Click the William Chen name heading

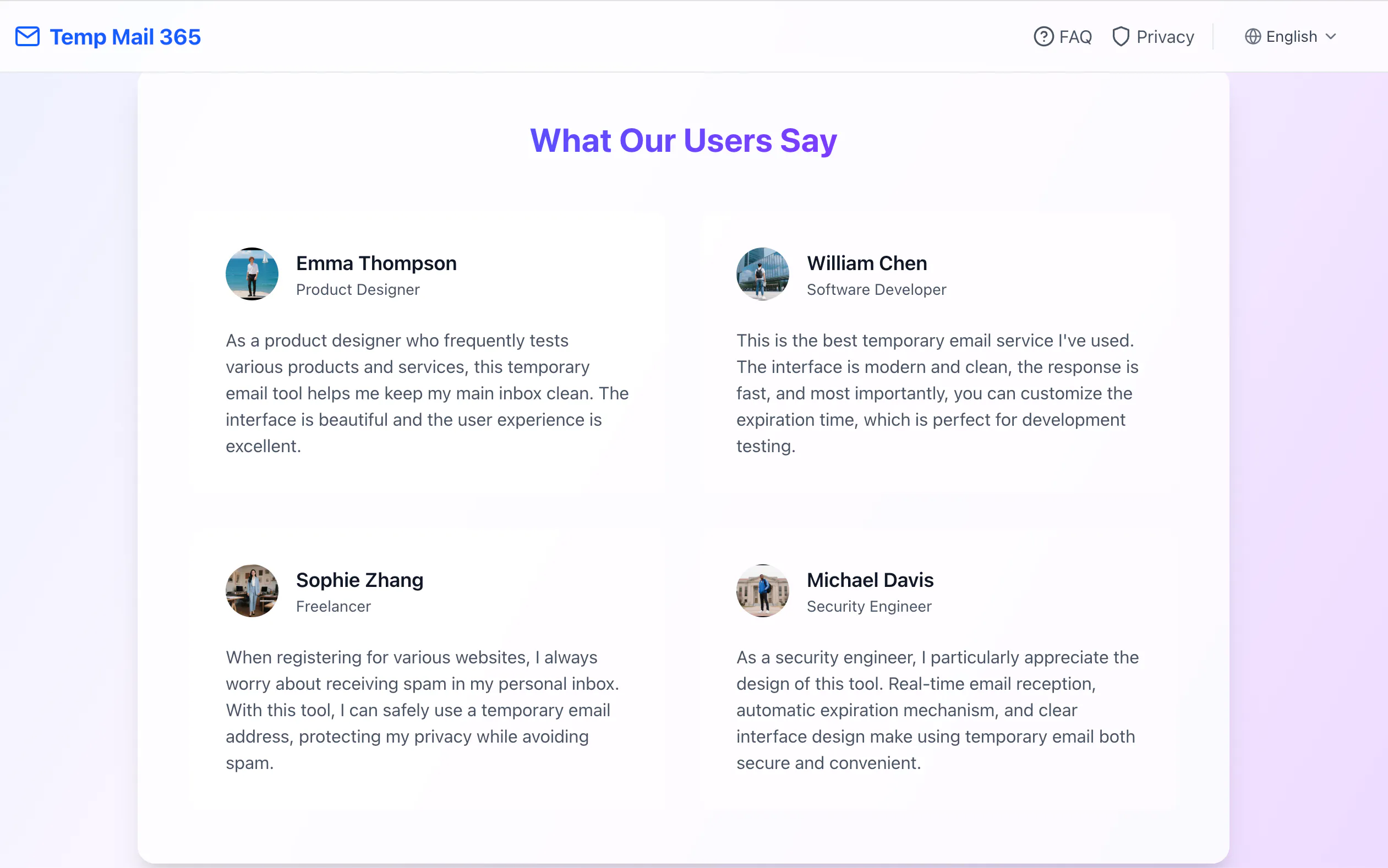click(867, 263)
